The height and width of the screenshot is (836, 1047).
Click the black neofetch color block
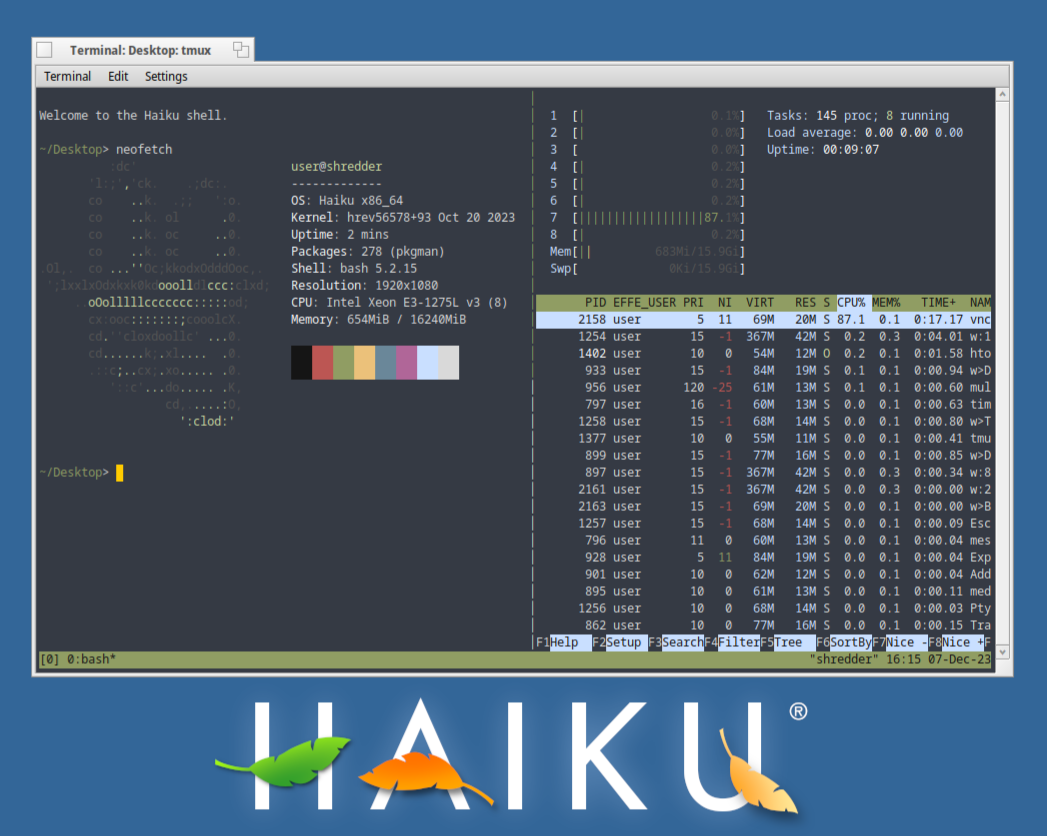click(x=301, y=363)
